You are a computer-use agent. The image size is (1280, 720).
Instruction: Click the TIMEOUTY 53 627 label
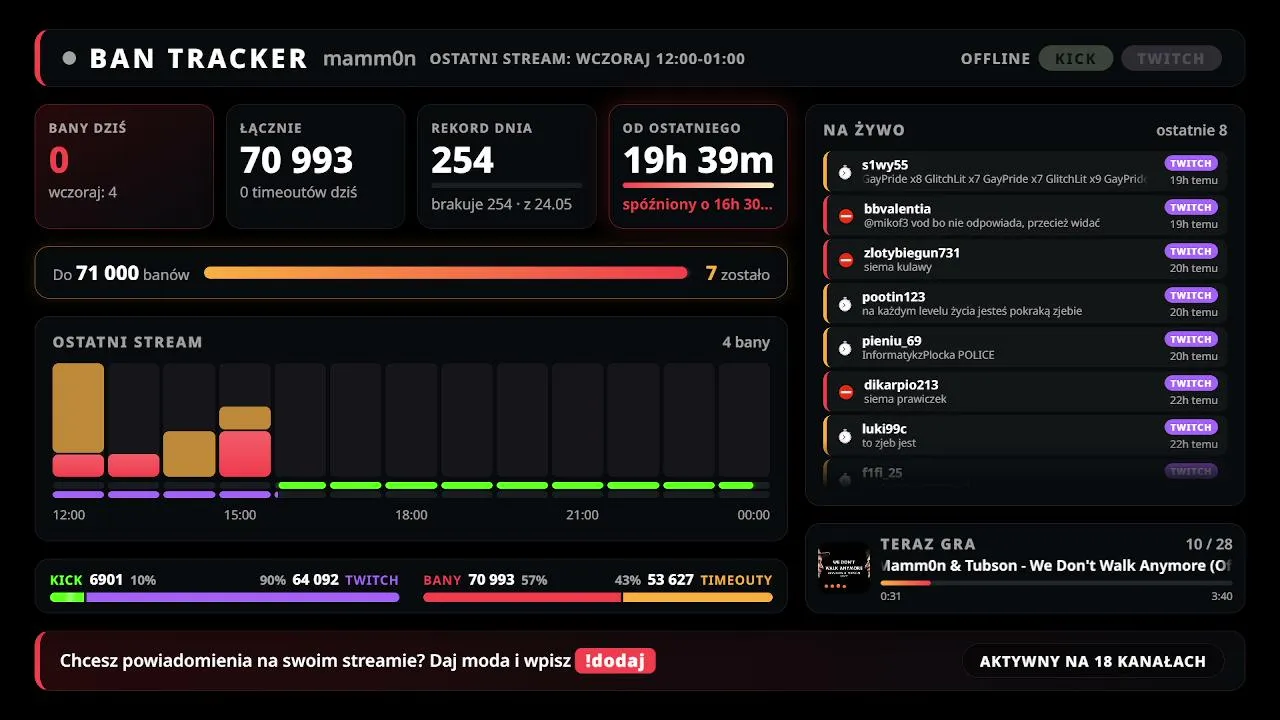pos(710,580)
